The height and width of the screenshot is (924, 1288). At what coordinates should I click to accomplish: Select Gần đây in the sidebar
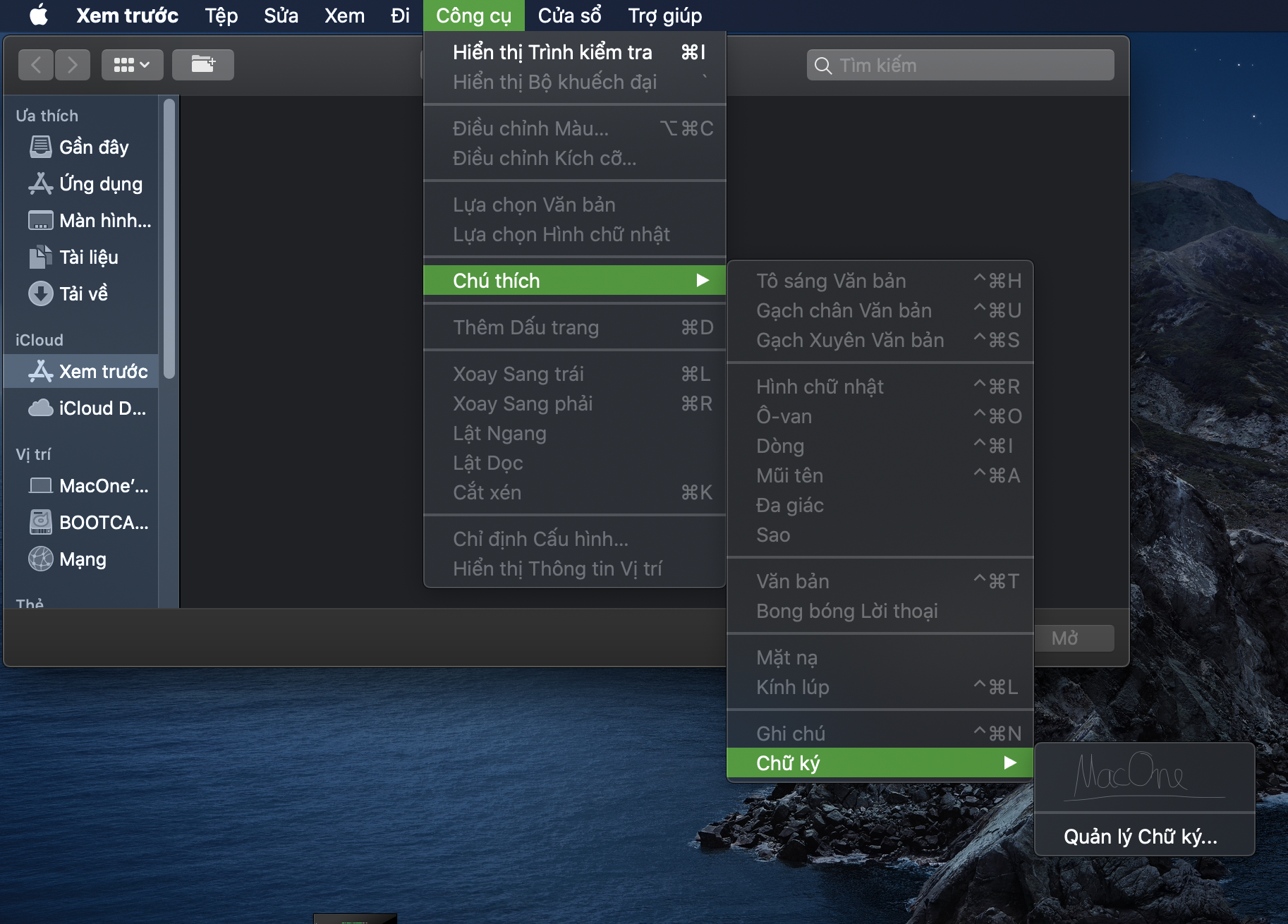pyautogui.click(x=81, y=147)
